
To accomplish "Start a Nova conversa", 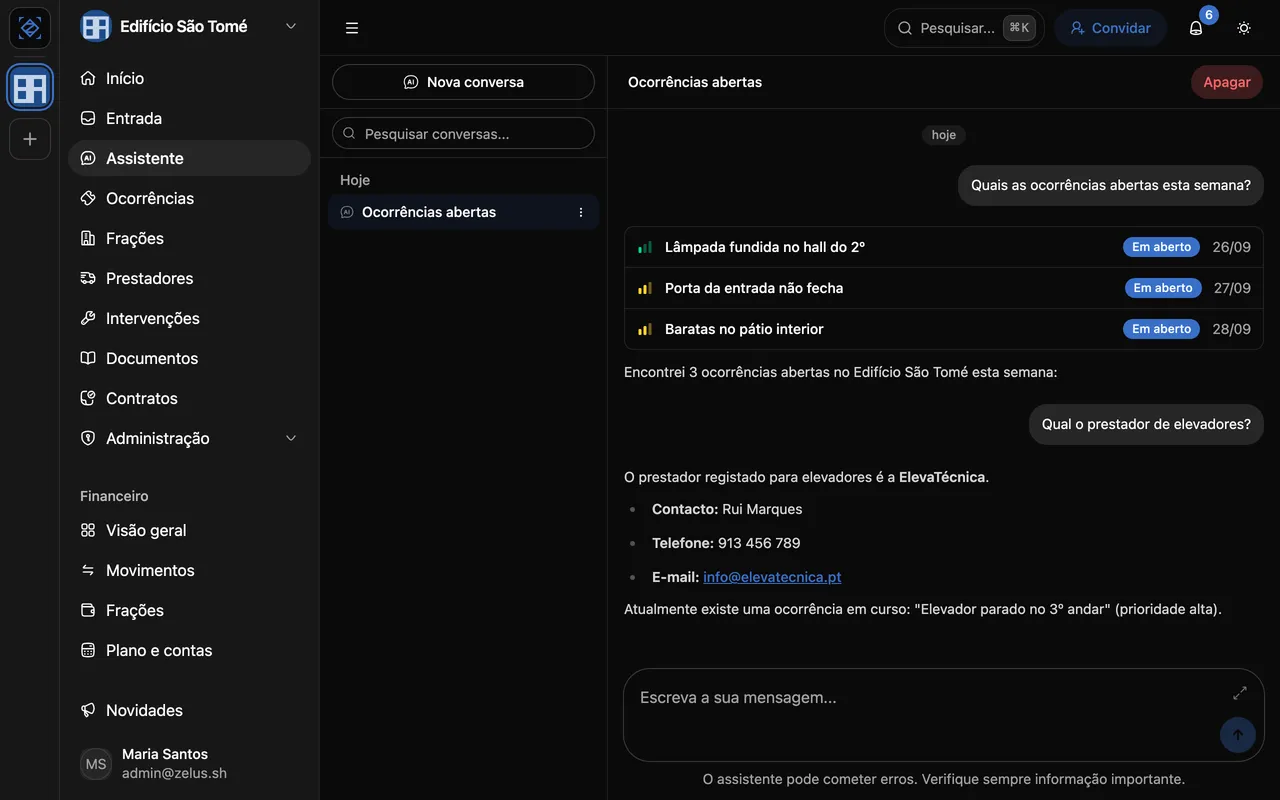I will click(463, 82).
